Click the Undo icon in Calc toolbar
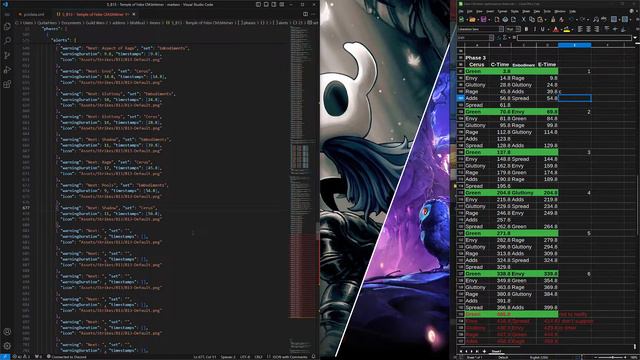The height and width of the screenshot is (360, 640). pos(571,19)
